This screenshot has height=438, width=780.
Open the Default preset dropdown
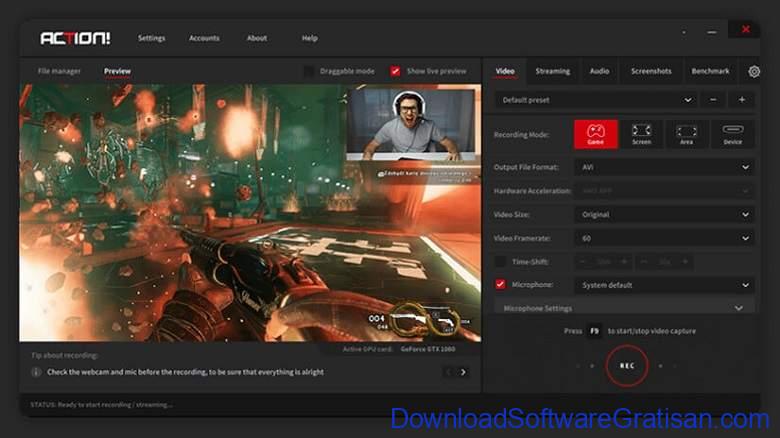click(596, 100)
